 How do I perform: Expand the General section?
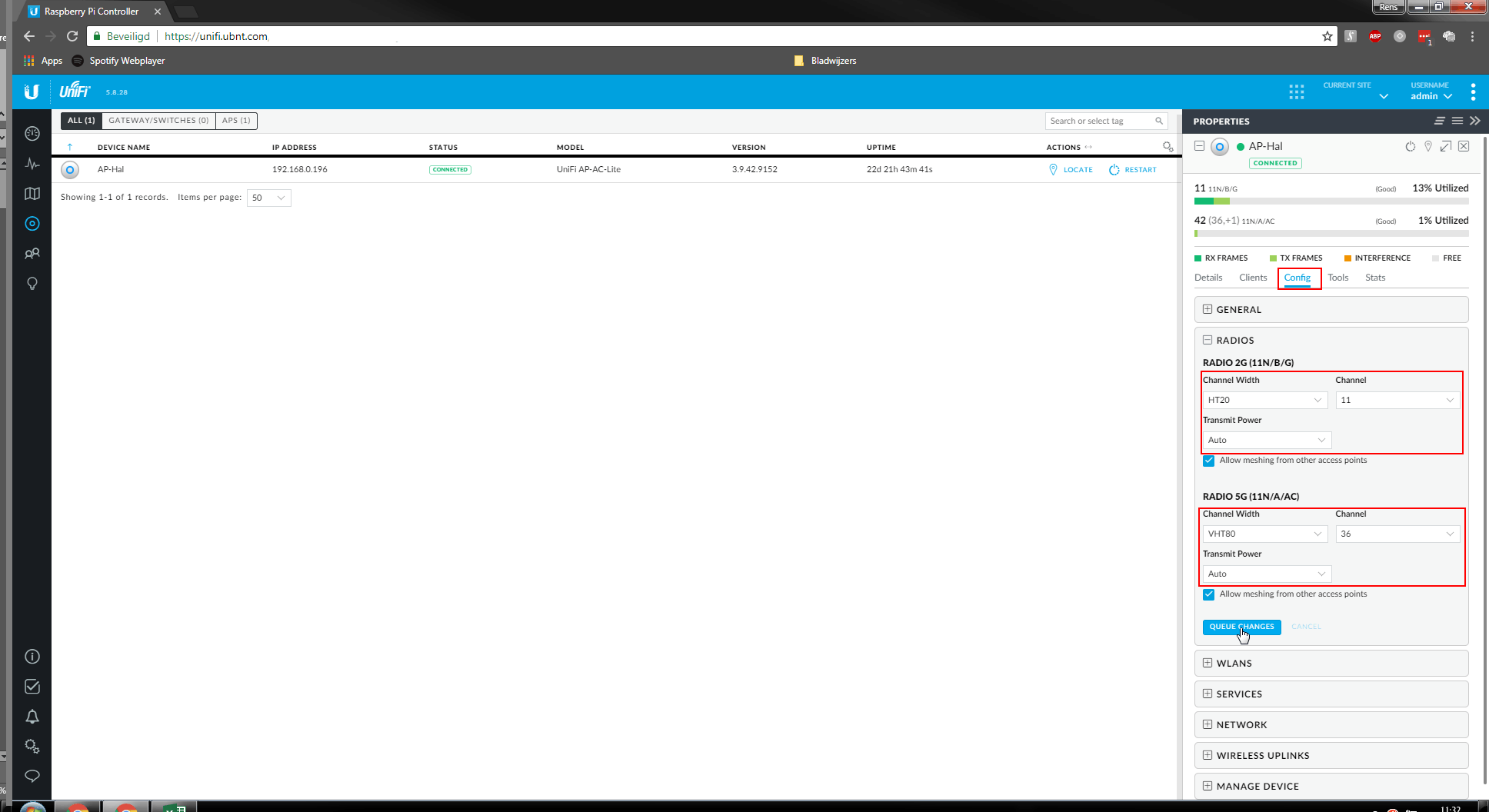pyautogui.click(x=1331, y=310)
